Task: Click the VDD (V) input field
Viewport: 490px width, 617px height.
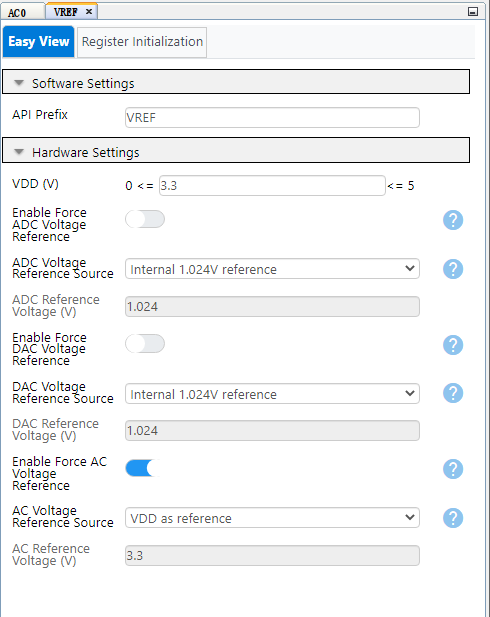Action: pyautogui.click(x=272, y=185)
